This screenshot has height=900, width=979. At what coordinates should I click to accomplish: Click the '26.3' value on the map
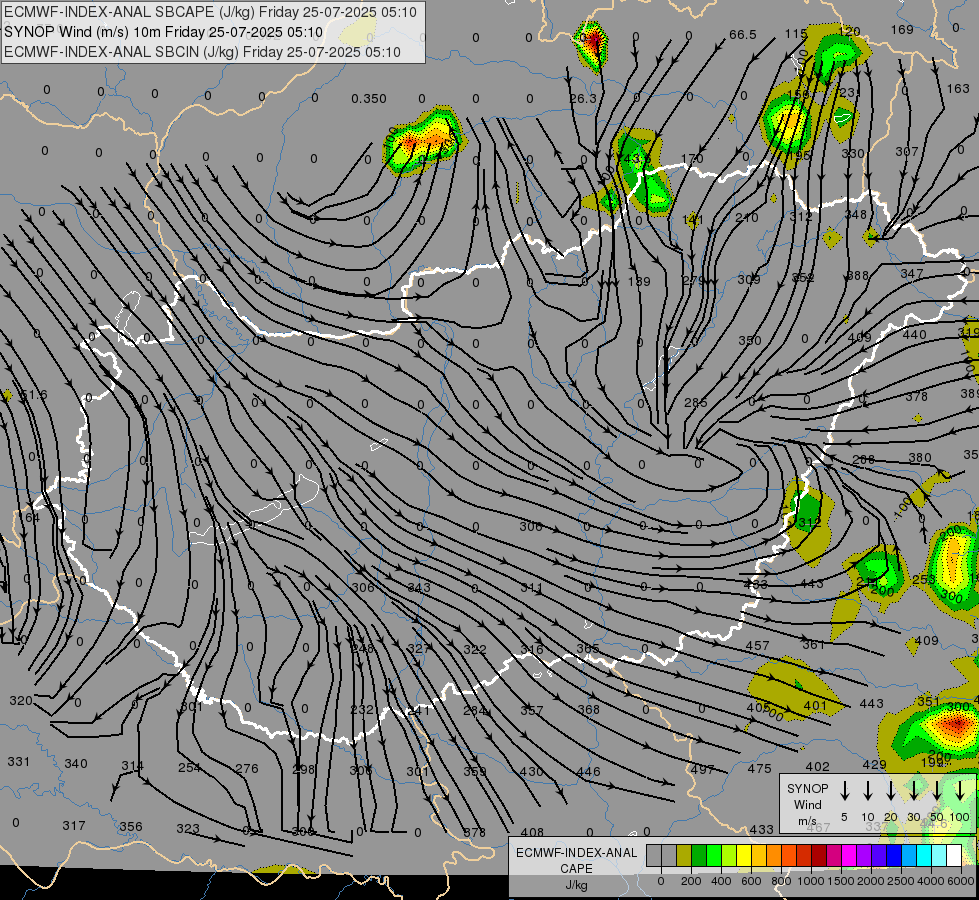pyautogui.click(x=583, y=99)
